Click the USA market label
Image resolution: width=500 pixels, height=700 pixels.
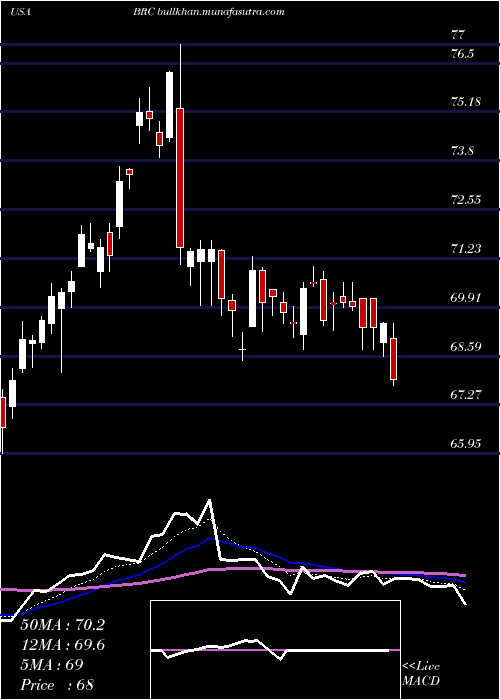(20, 12)
